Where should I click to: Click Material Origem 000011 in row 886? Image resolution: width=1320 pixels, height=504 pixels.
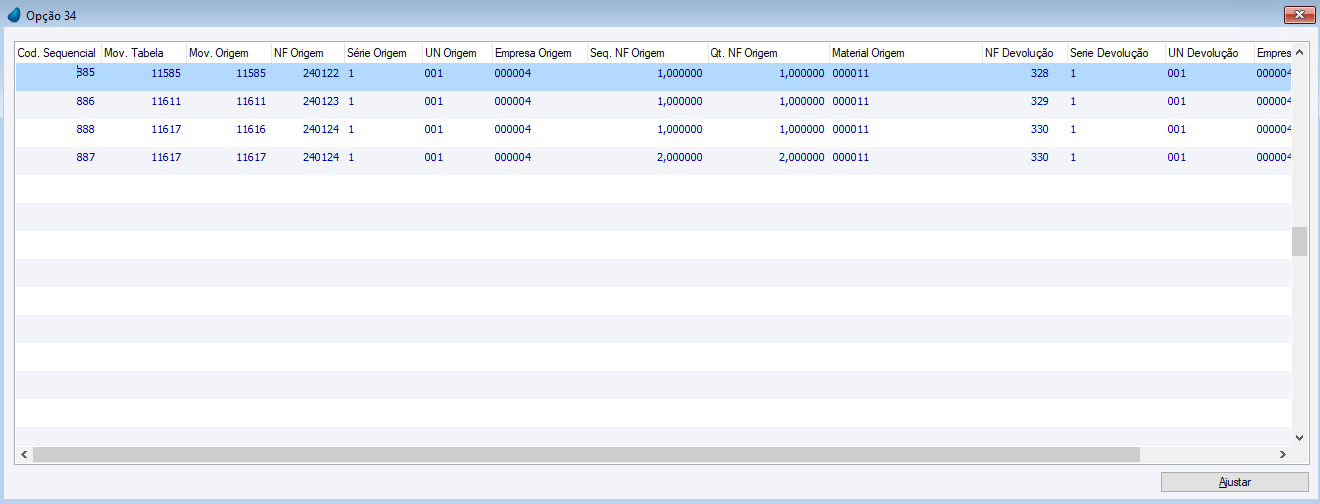[x=850, y=101]
